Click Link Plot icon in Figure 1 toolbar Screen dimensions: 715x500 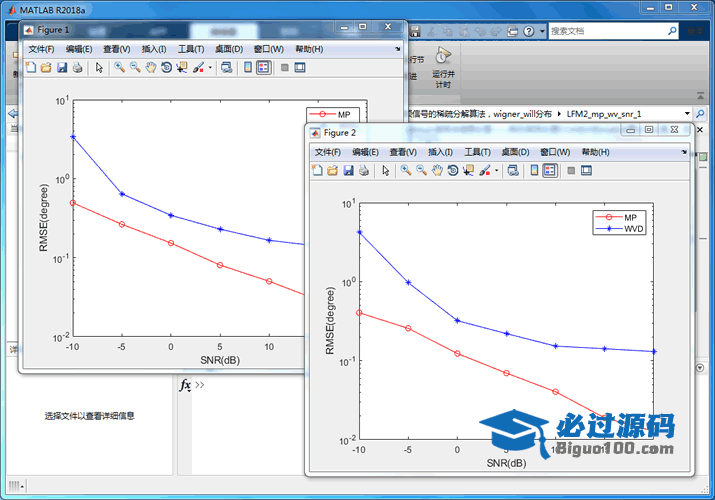[x=227, y=67]
